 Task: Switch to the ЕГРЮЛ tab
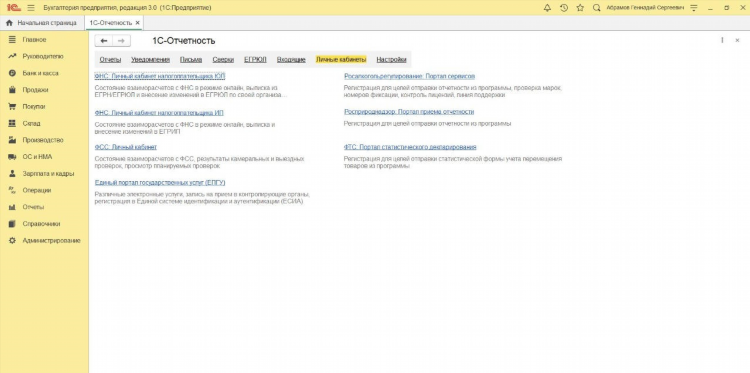(255, 60)
